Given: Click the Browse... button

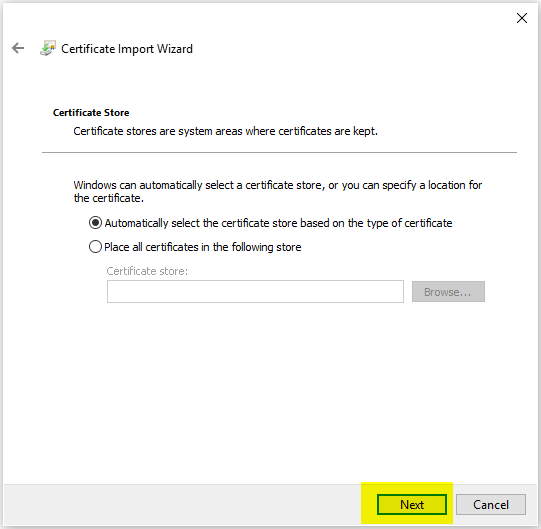Looking at the screenshot, I should [x=448, y=292].
